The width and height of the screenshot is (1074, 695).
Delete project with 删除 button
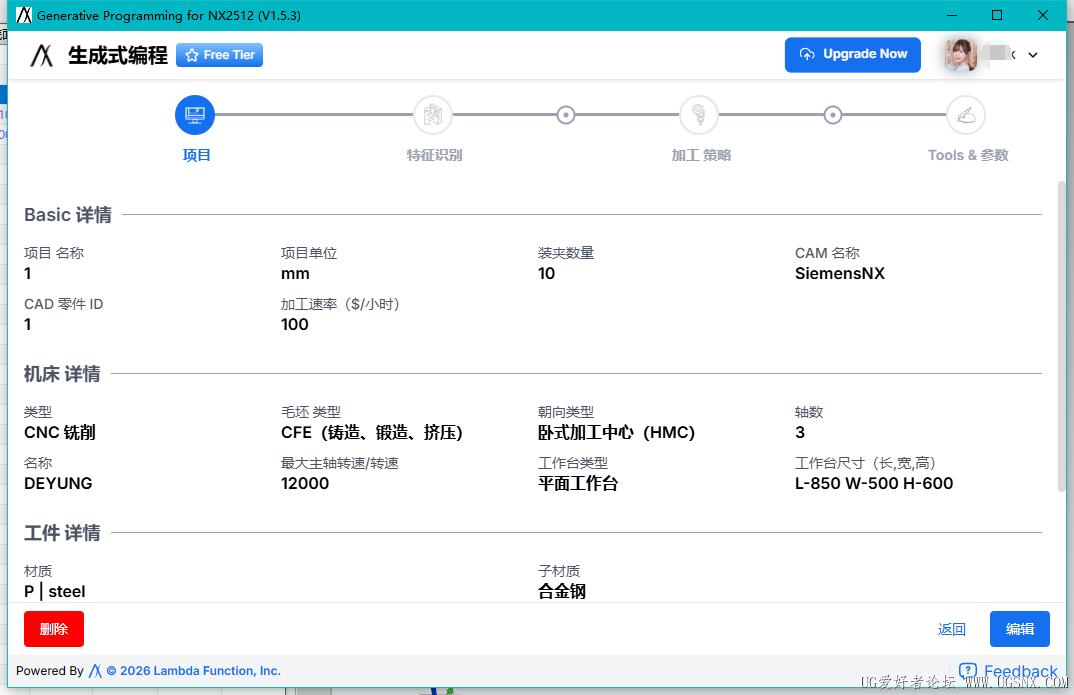[x=54, y=629]
